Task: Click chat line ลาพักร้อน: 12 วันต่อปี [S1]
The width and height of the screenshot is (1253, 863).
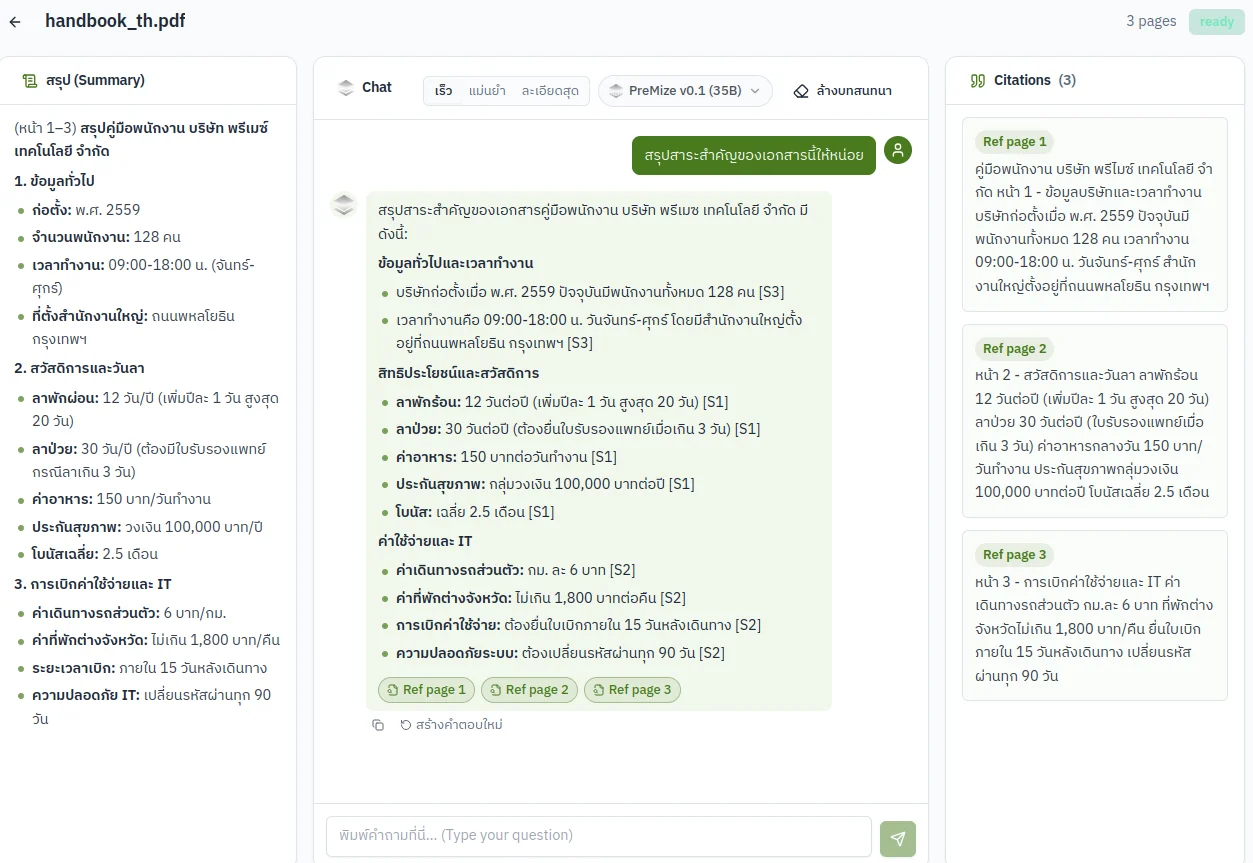Action: click(x=562, y=402)
